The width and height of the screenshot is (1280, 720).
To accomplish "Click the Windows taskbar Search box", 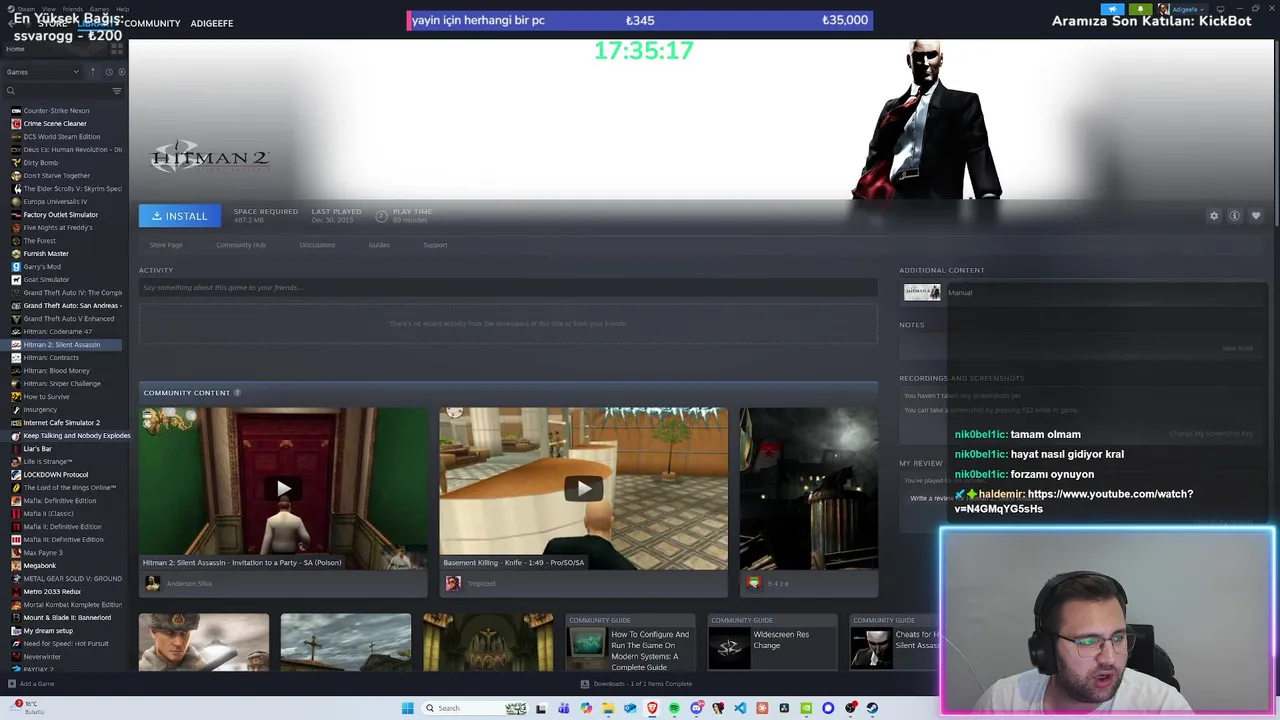I will click(475, 708).
